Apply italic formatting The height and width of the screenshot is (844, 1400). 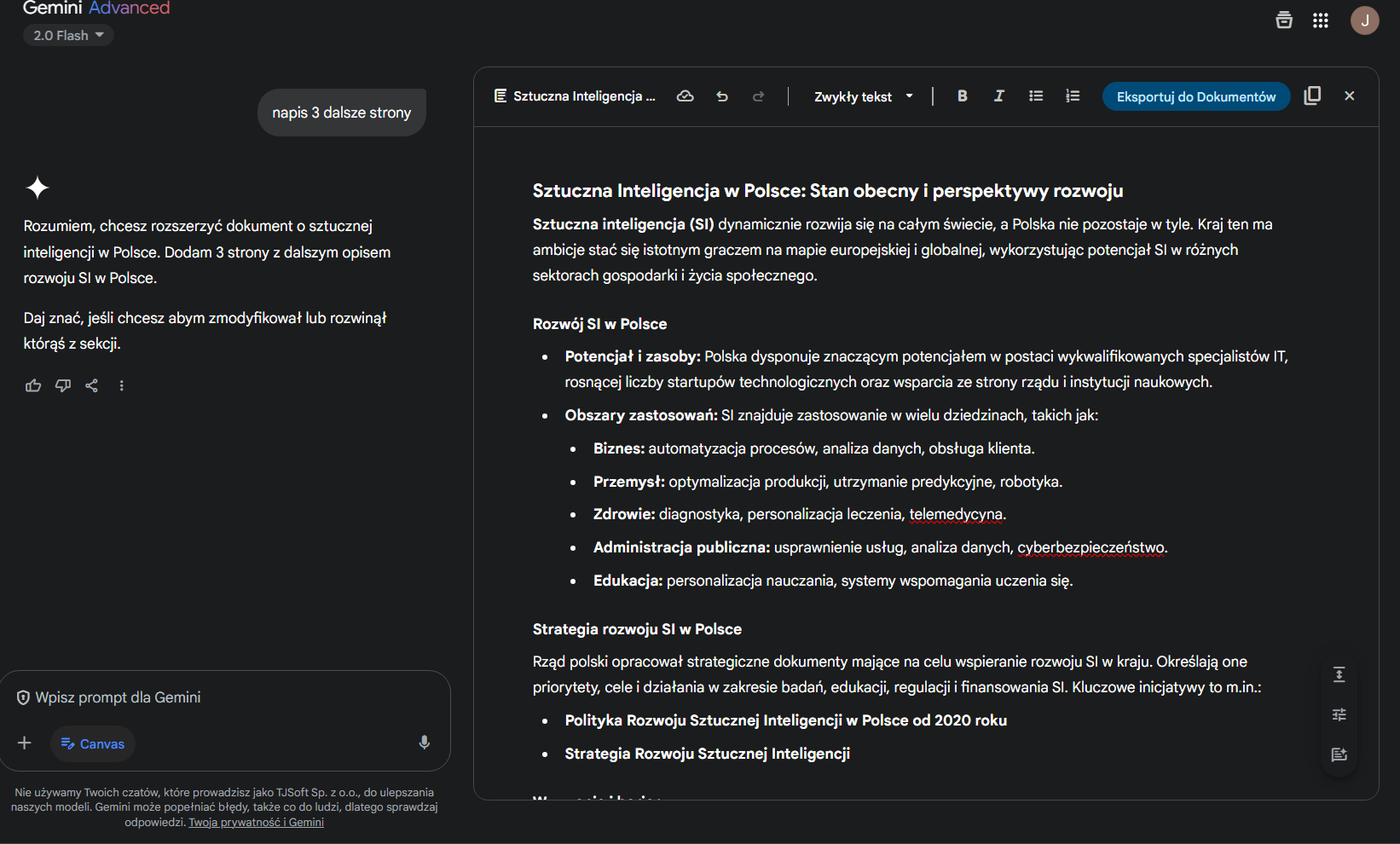pyautogui.click(x=998, y=96)
